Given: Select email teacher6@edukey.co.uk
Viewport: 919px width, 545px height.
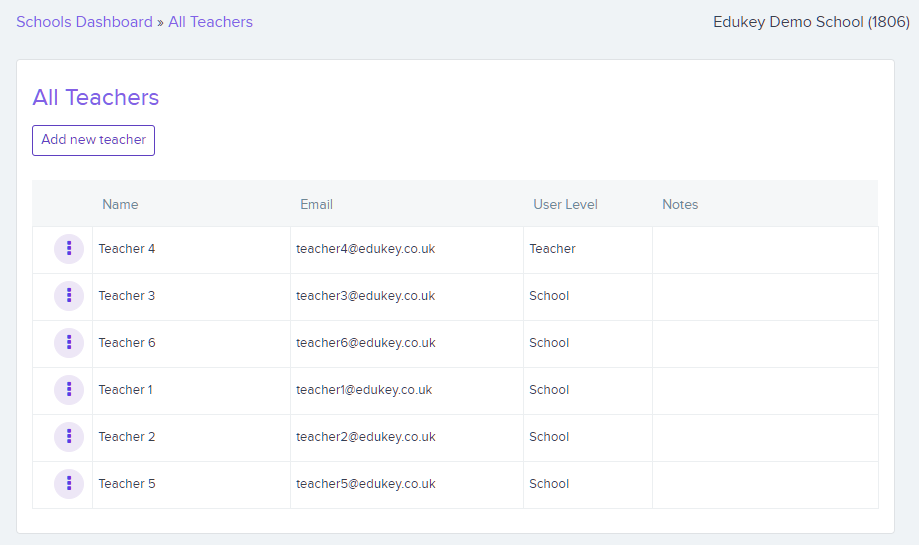Looking at the screenshot, I should click(x=366, y=343).
